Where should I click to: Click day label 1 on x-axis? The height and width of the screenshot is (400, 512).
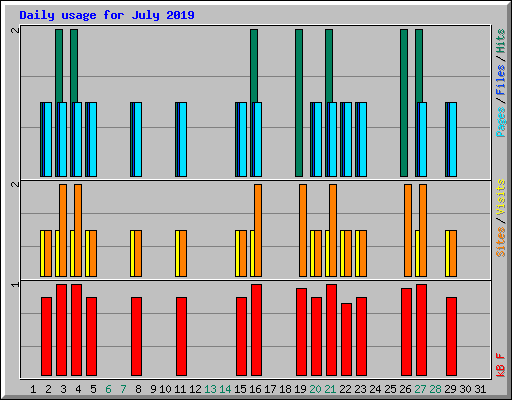33,389
